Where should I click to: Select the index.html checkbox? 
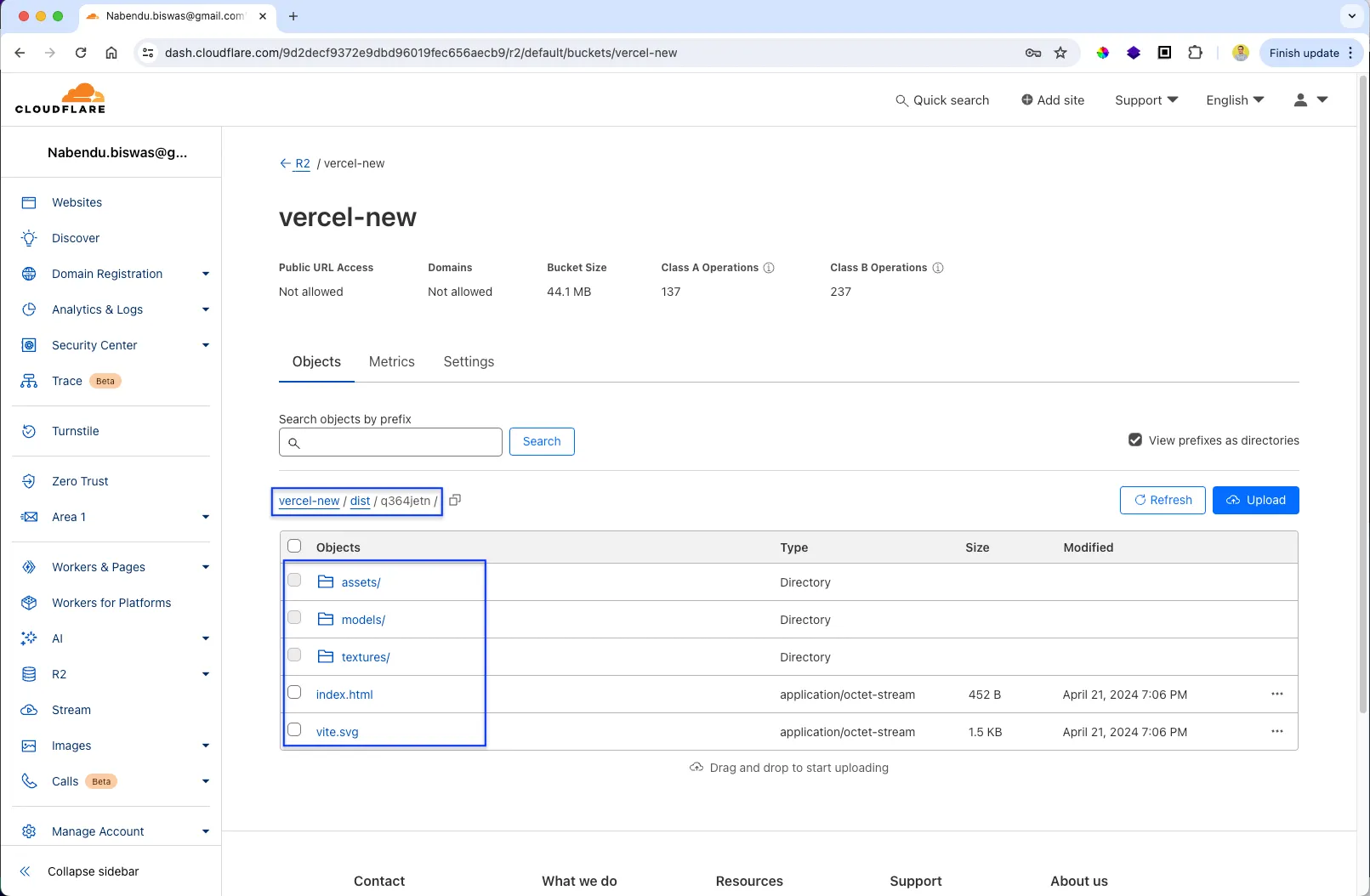294,692
